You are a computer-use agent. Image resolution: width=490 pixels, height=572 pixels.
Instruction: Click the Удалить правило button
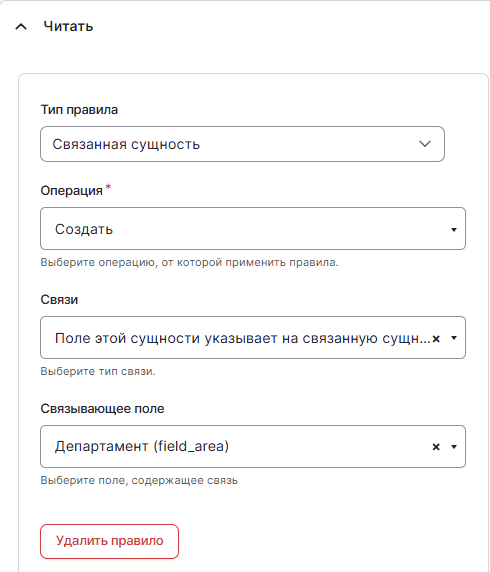(109, 541)
